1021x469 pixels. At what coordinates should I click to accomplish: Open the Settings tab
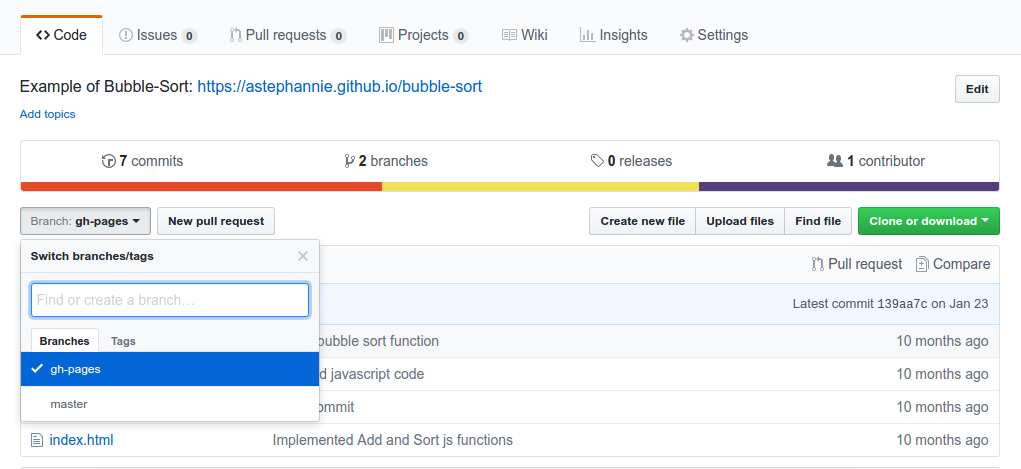(x=714, y=35)
